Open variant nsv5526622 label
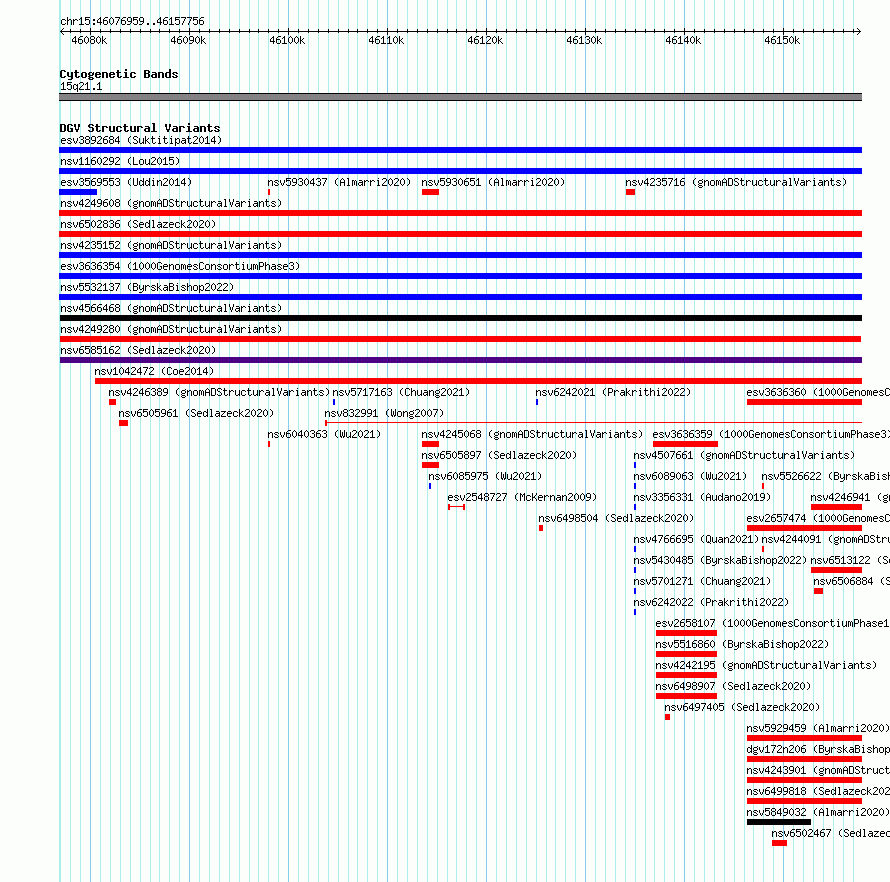Image resolution: width=890 pixels, height=882 pixels. 825,476
